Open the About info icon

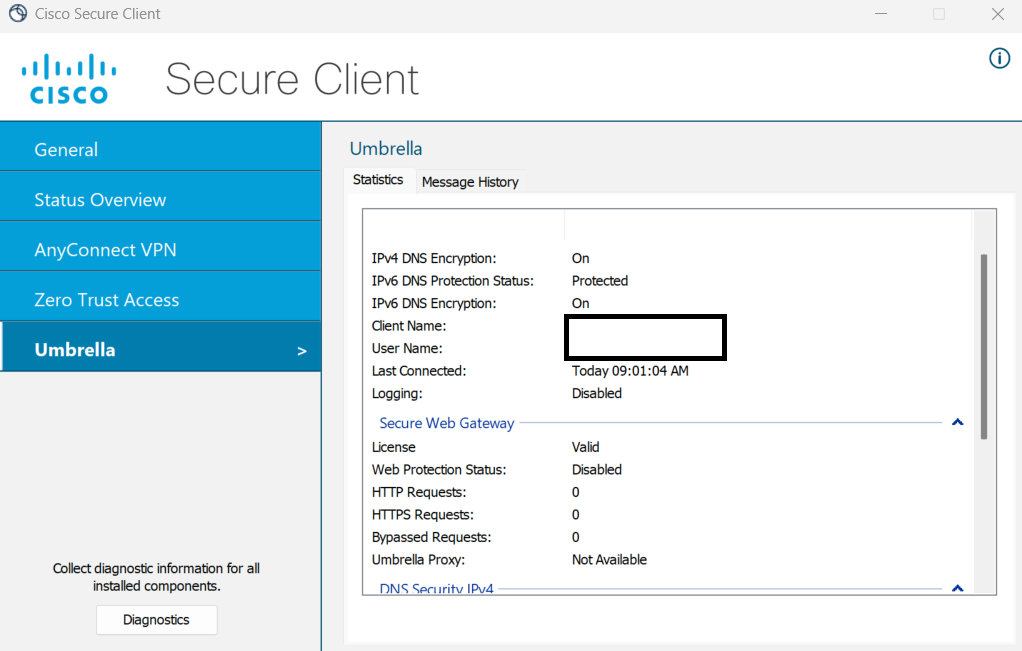[999, 58]
